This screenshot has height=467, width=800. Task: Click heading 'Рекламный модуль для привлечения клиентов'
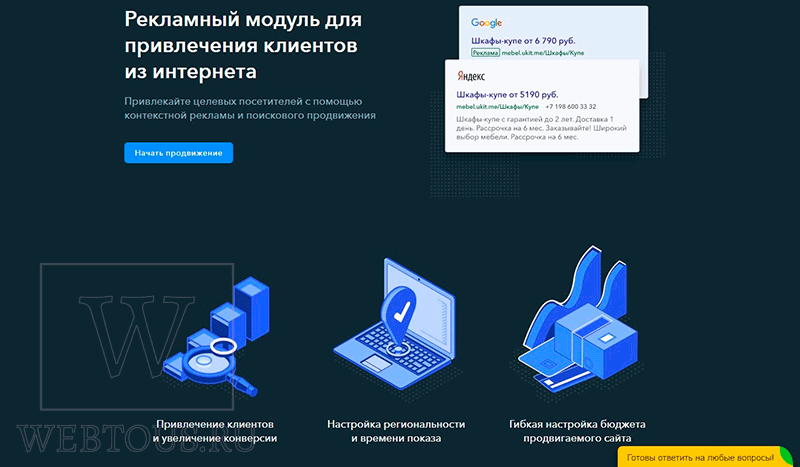(x=243, y=45)
